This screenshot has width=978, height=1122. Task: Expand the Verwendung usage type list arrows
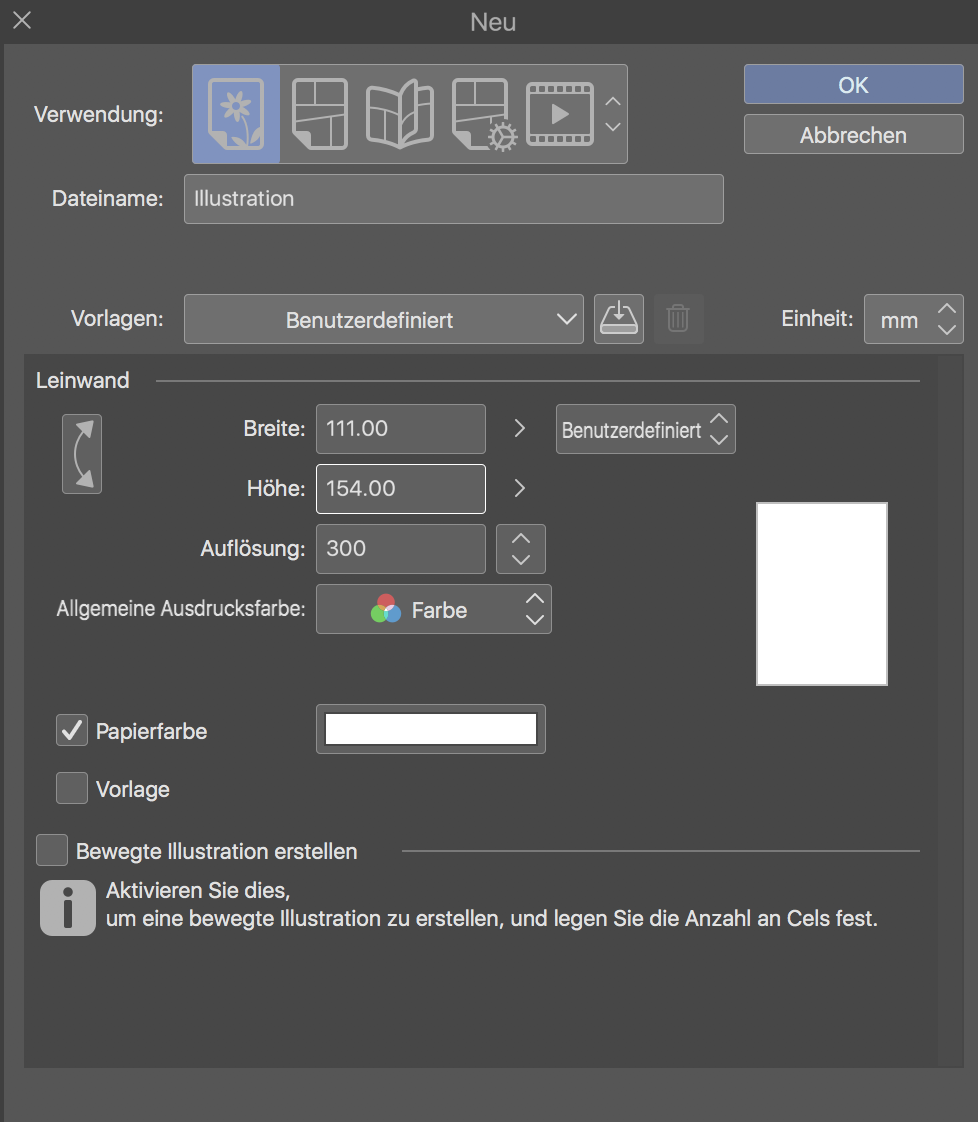pos(612,114)
